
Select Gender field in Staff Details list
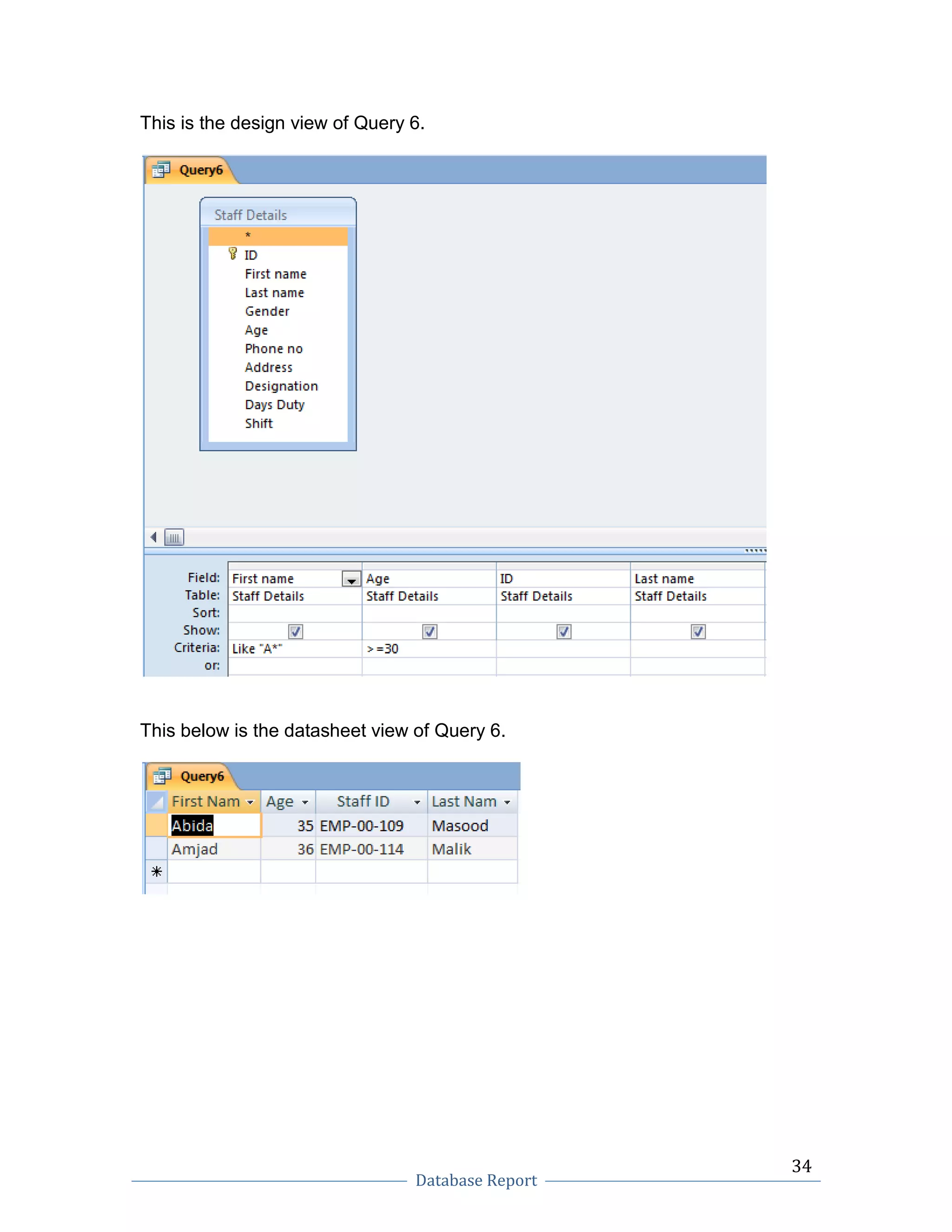coord(267,311)
